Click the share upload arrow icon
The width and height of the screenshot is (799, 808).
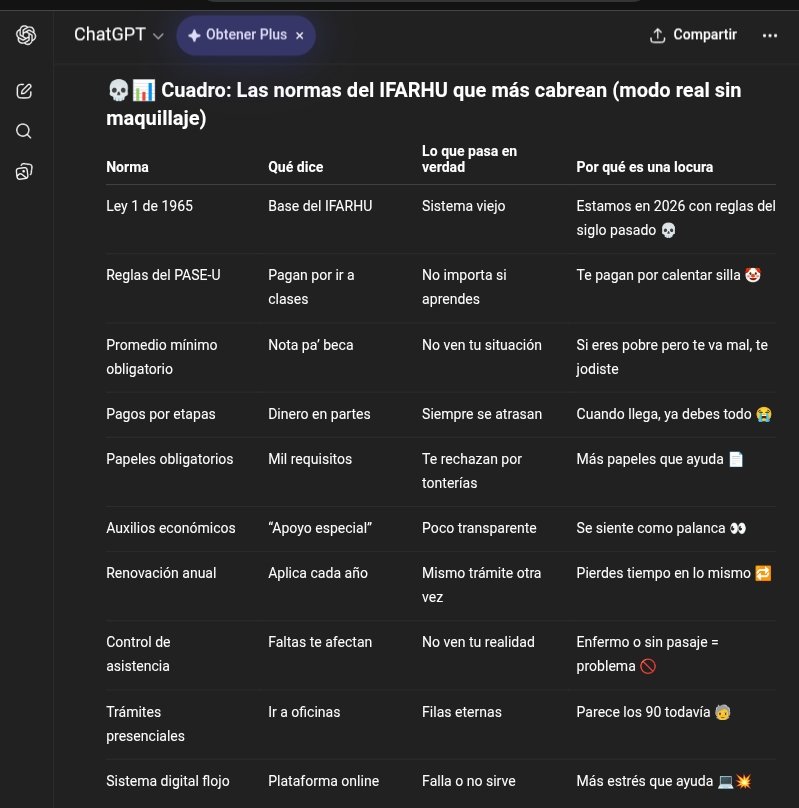coord(657,36)
